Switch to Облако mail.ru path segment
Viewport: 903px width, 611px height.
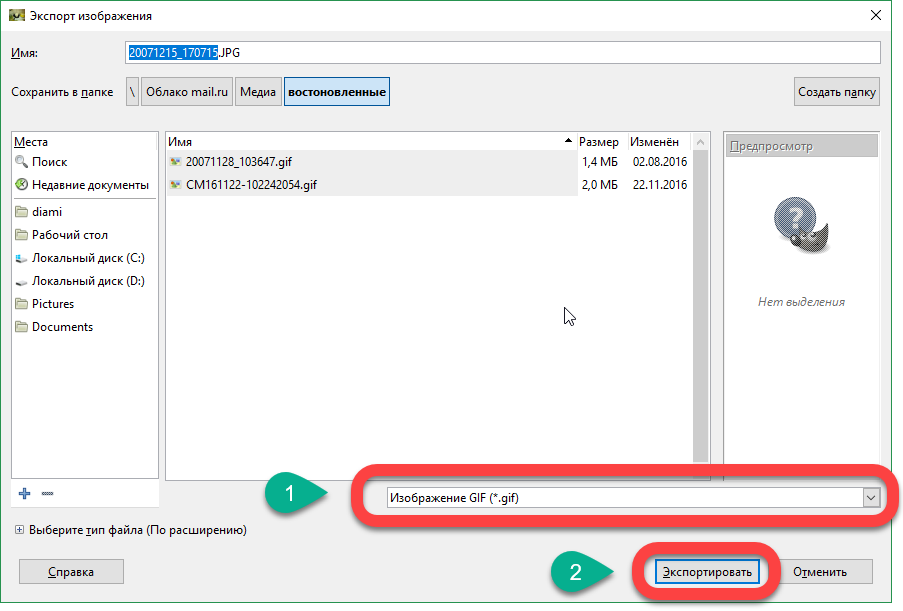click(187, 92)
